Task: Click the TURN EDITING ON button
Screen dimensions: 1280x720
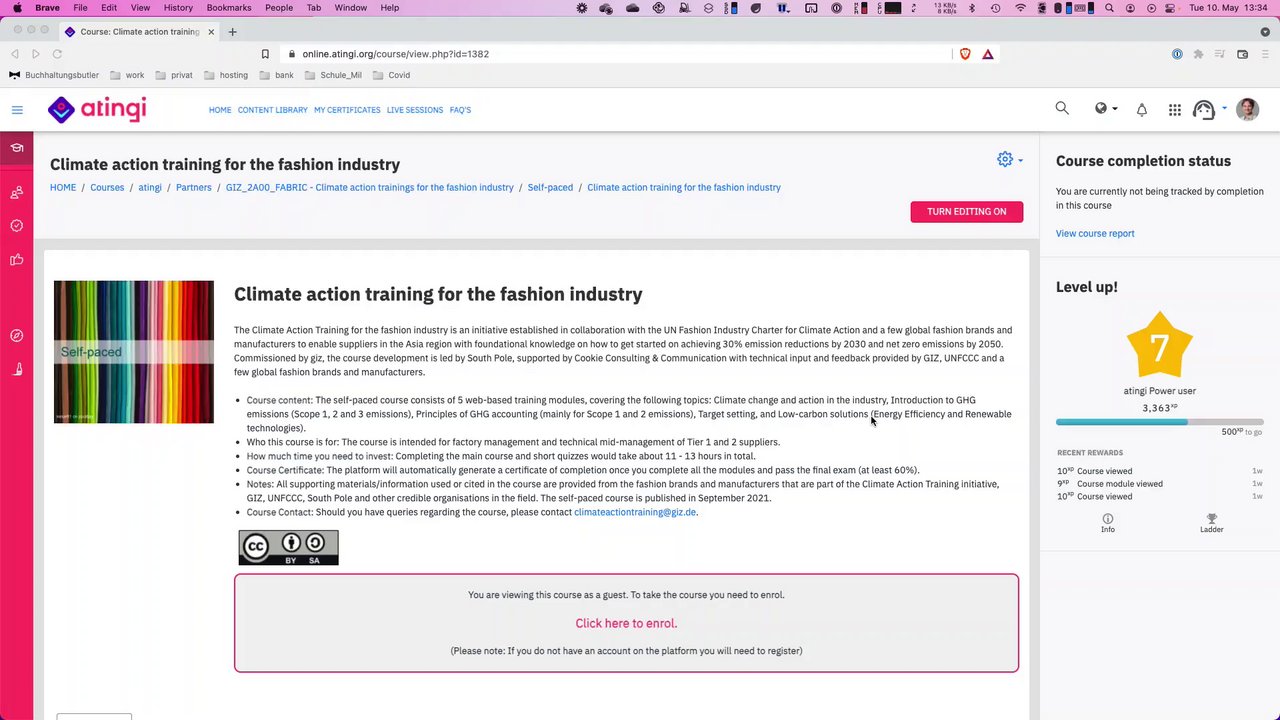Action: tap(967, 212)
